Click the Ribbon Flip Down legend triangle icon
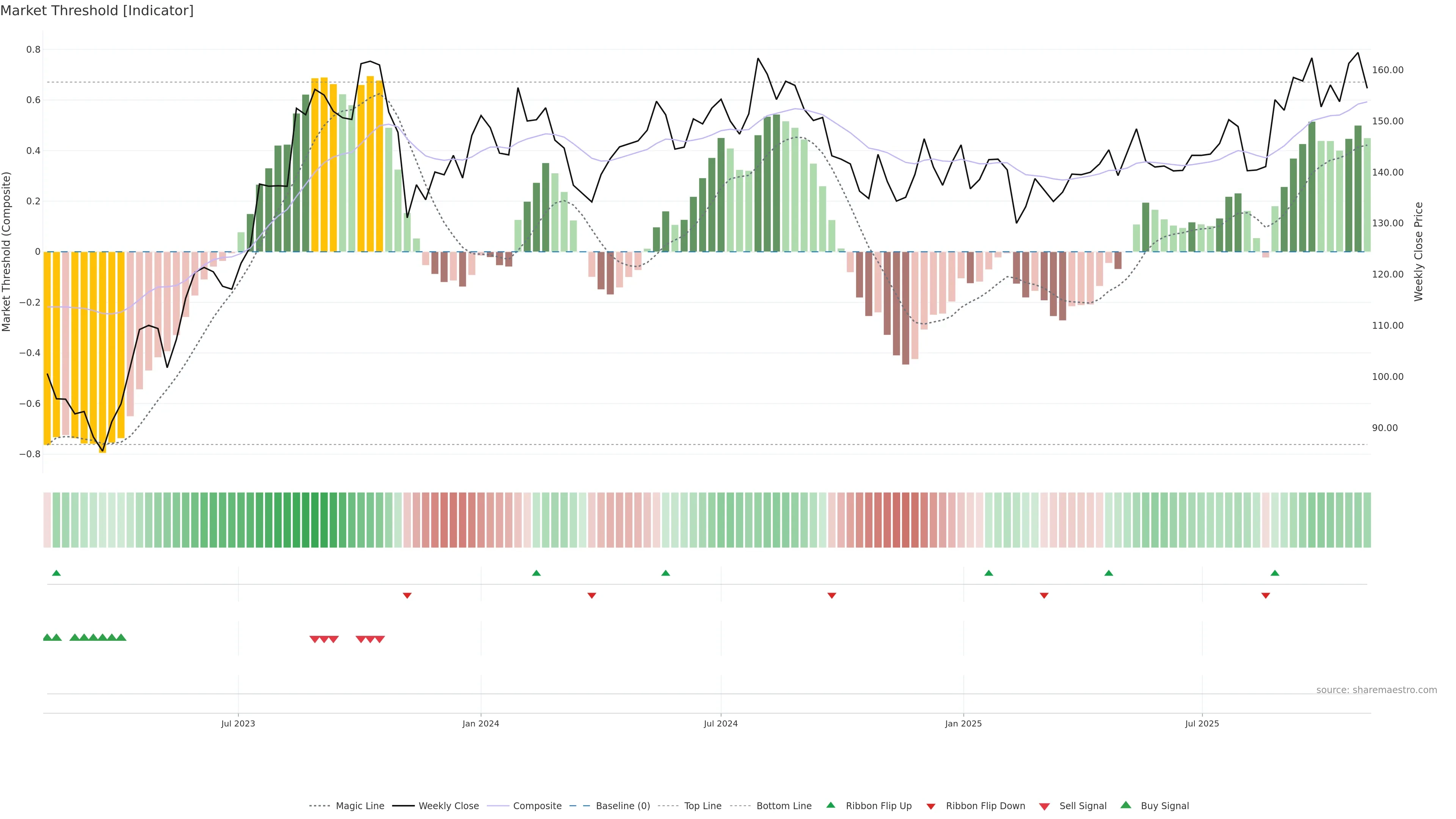Screen dimensions: 1456x819 pyautogui.click(x=931, y=806)
